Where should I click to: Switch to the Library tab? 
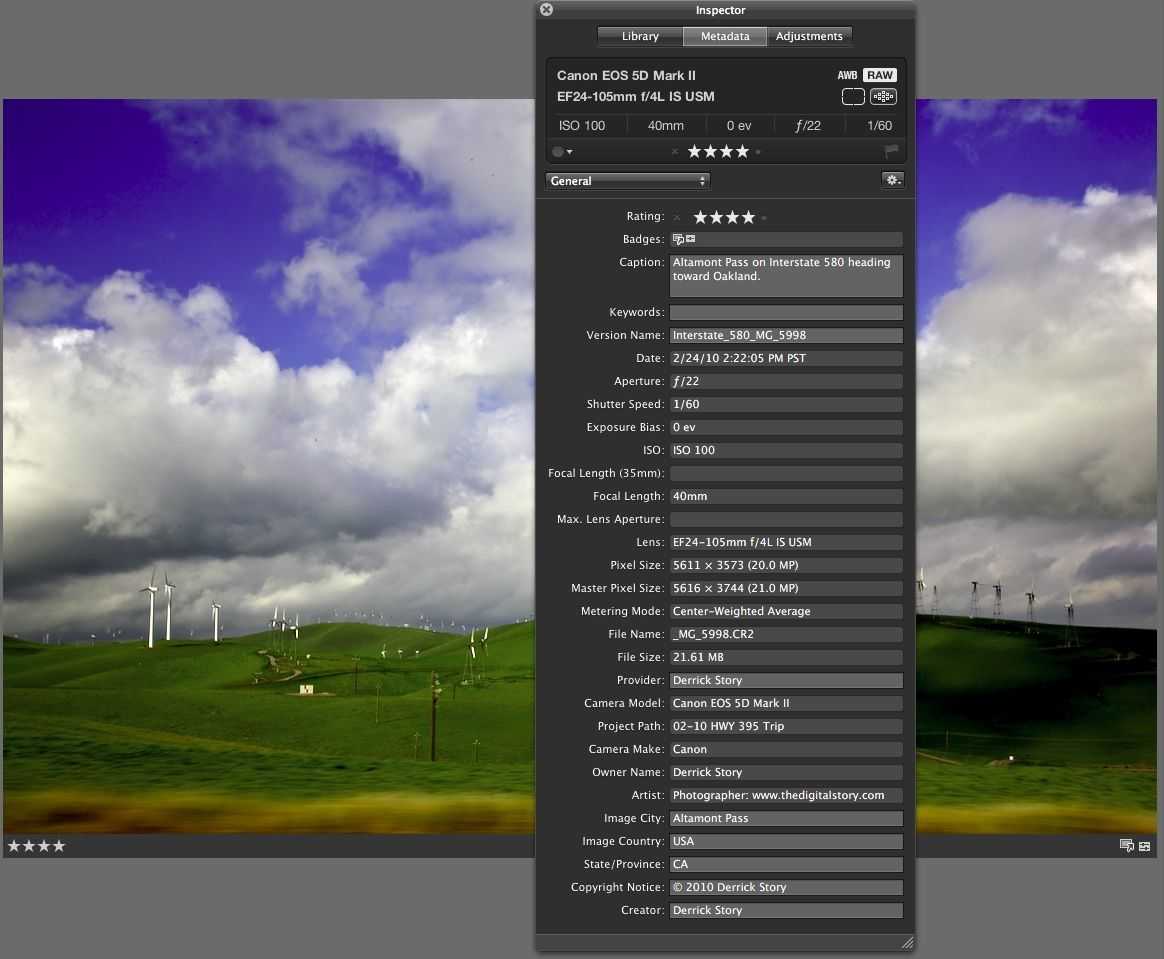640,36
